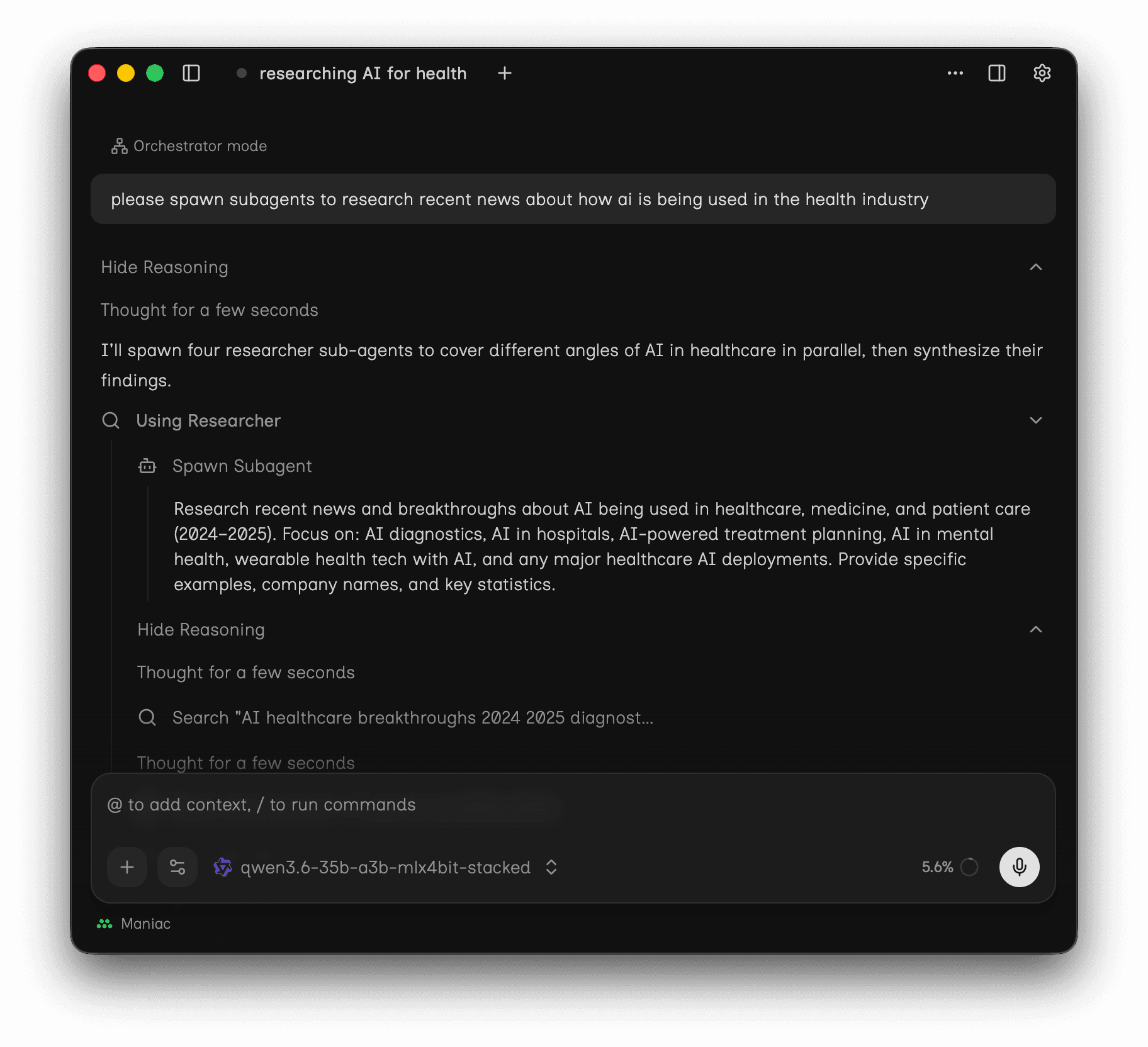1148x1047 pixels.
Task: Open the qwen3.6-35b model selector dropdown
Action: click(x=386, y=867)
